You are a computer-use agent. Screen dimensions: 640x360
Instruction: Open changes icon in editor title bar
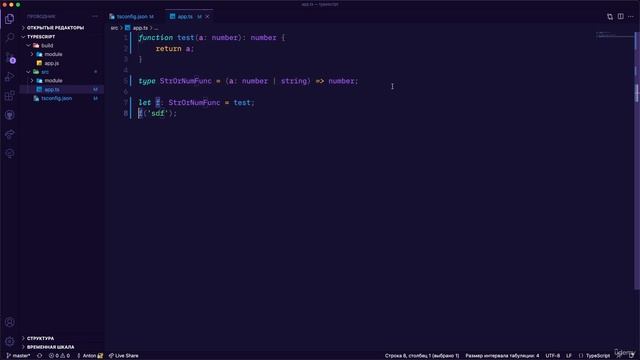coord(610,16)
